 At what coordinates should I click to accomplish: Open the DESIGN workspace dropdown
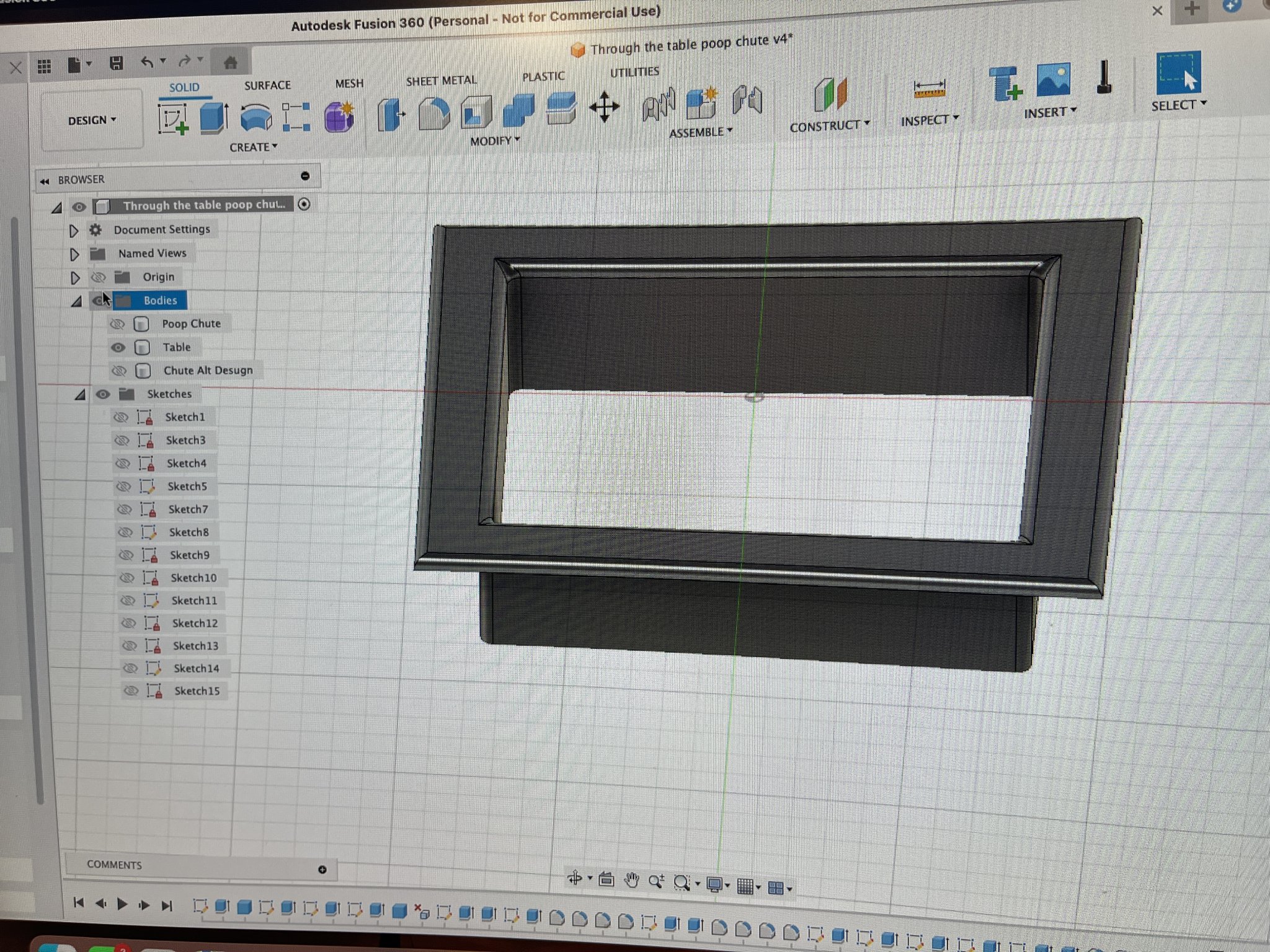pos(92,120)
